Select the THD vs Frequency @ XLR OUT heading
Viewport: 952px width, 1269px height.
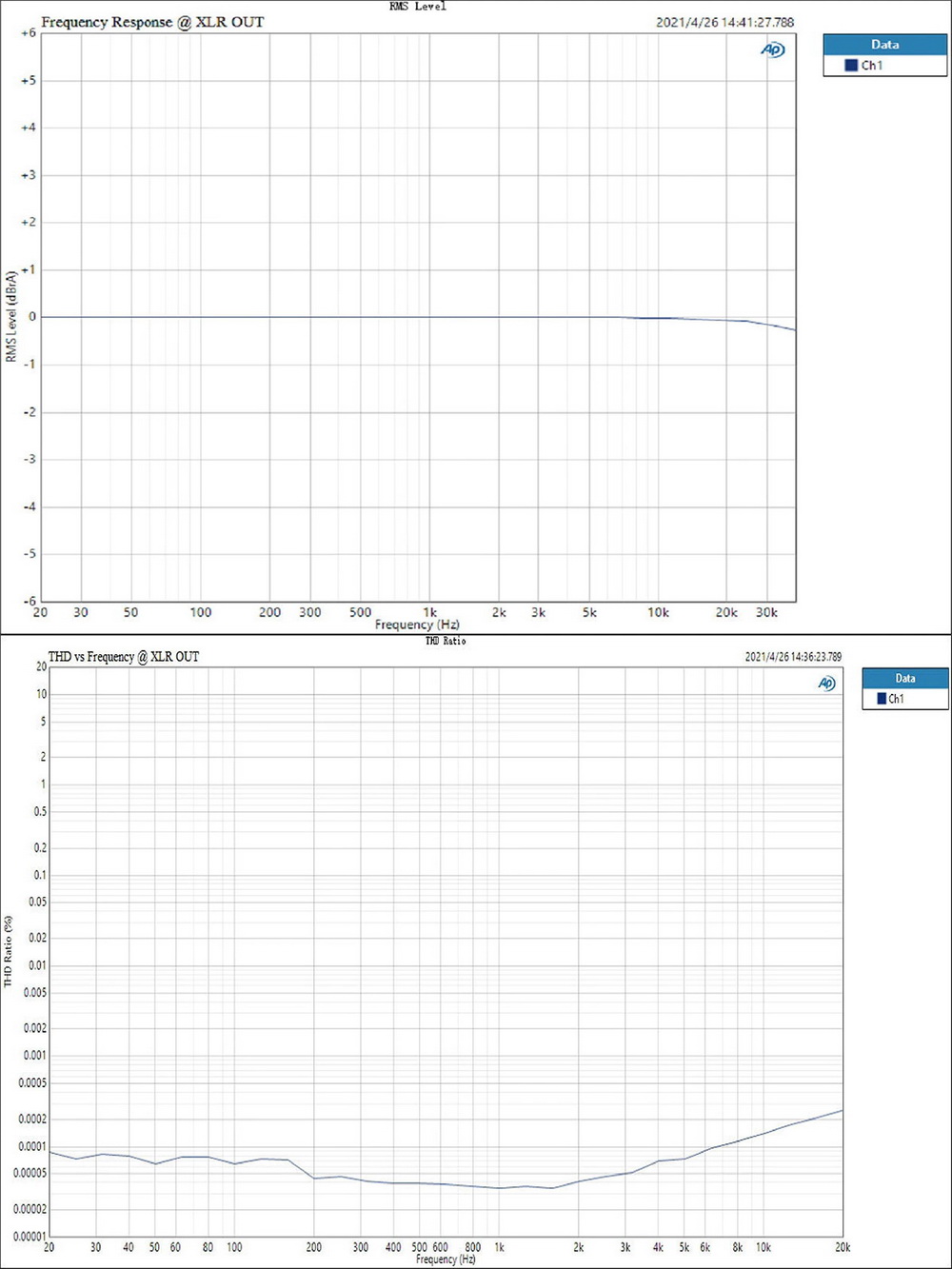pyautogui.click(x=124, y=657)
